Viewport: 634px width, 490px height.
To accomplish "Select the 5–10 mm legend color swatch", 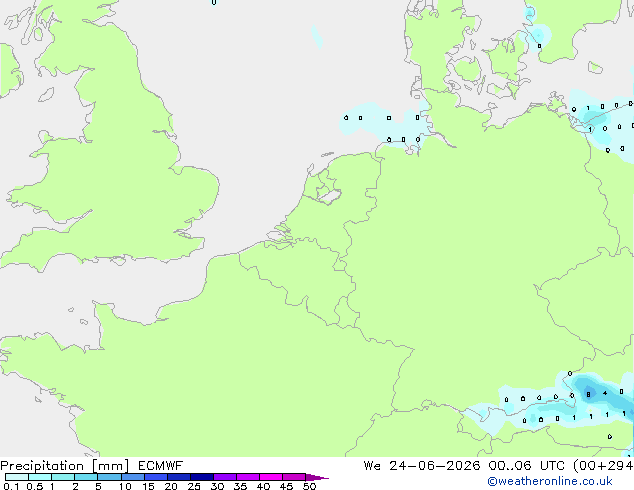I will [x=109, y=477].
